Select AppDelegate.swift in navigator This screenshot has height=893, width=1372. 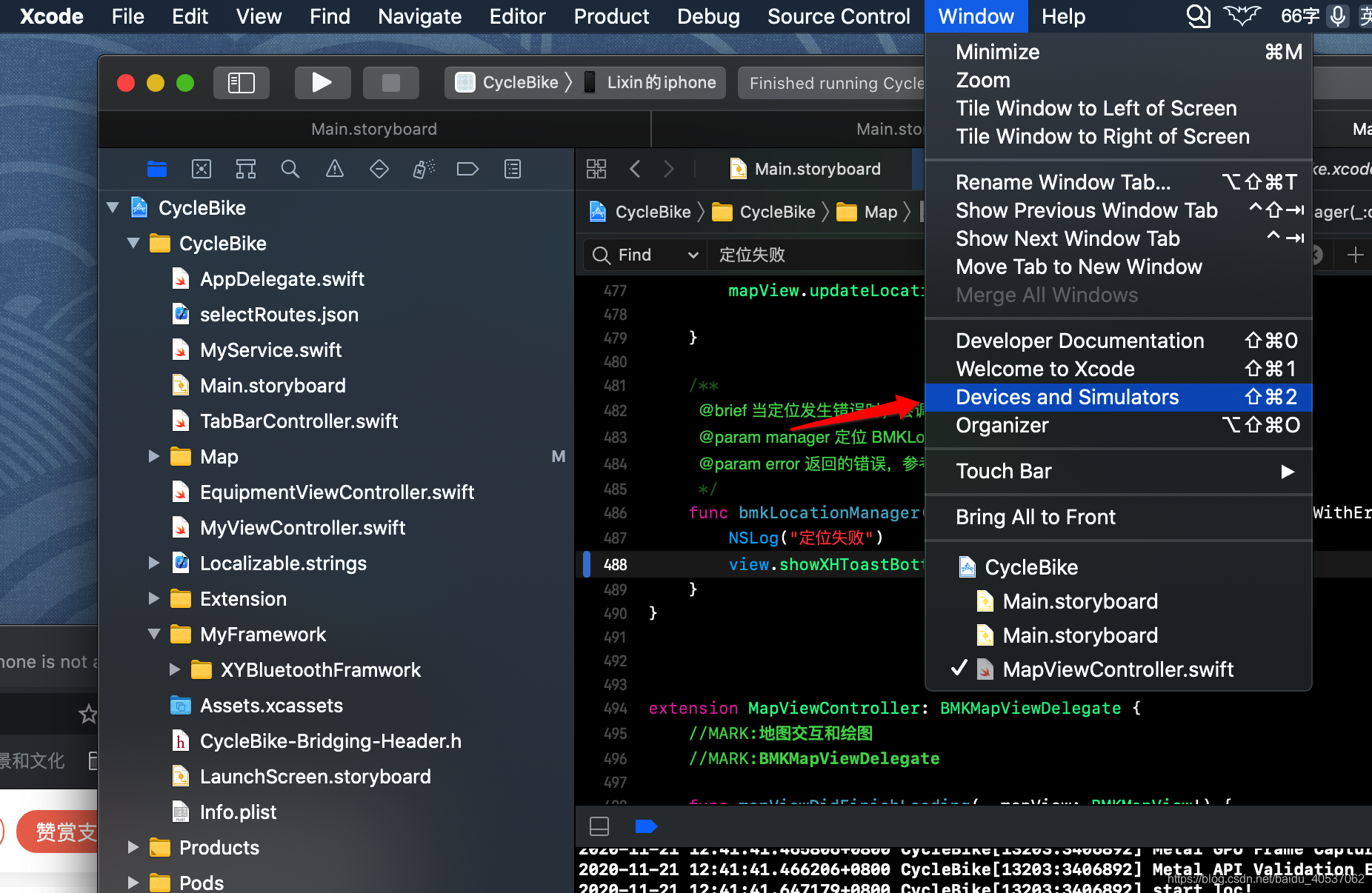coord(282,279)
